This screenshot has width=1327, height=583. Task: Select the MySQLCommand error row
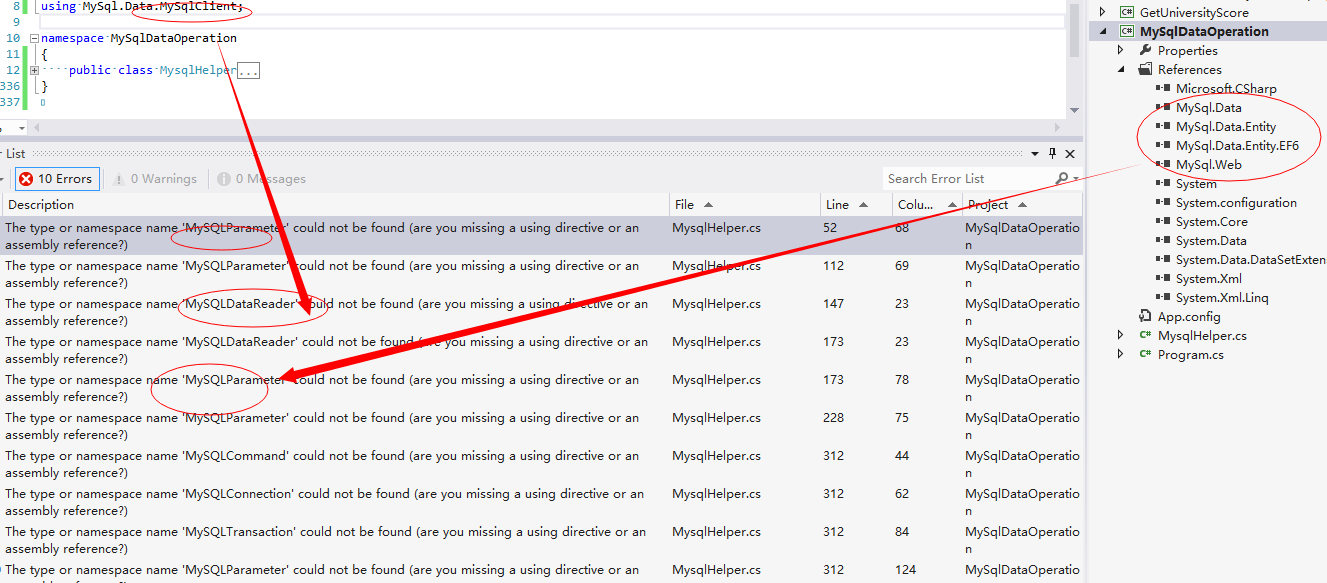(x=541, y=464)
